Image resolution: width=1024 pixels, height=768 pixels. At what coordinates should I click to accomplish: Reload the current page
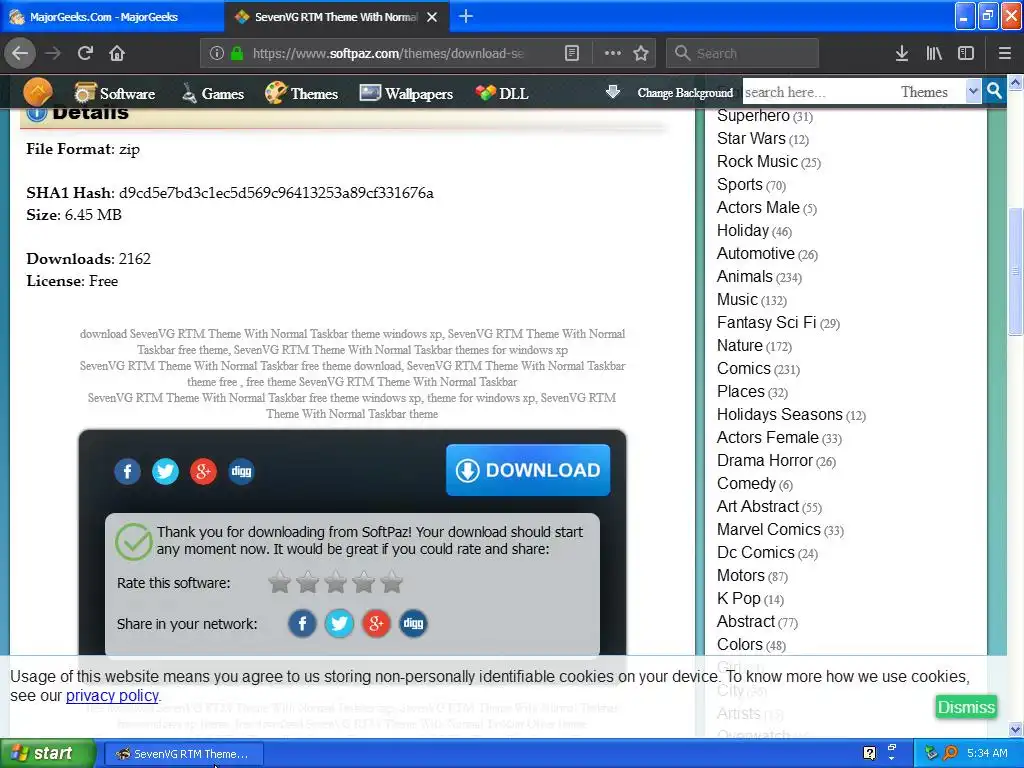tap(85, 53)
